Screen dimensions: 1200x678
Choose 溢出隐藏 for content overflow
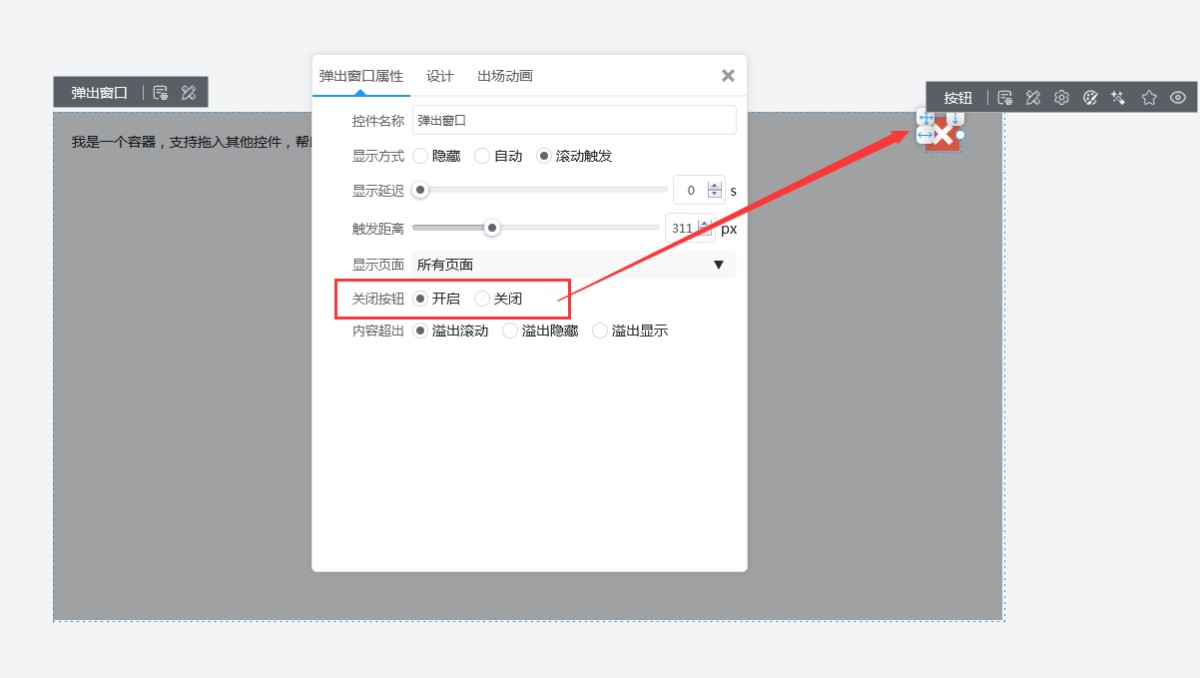(510, 331)
